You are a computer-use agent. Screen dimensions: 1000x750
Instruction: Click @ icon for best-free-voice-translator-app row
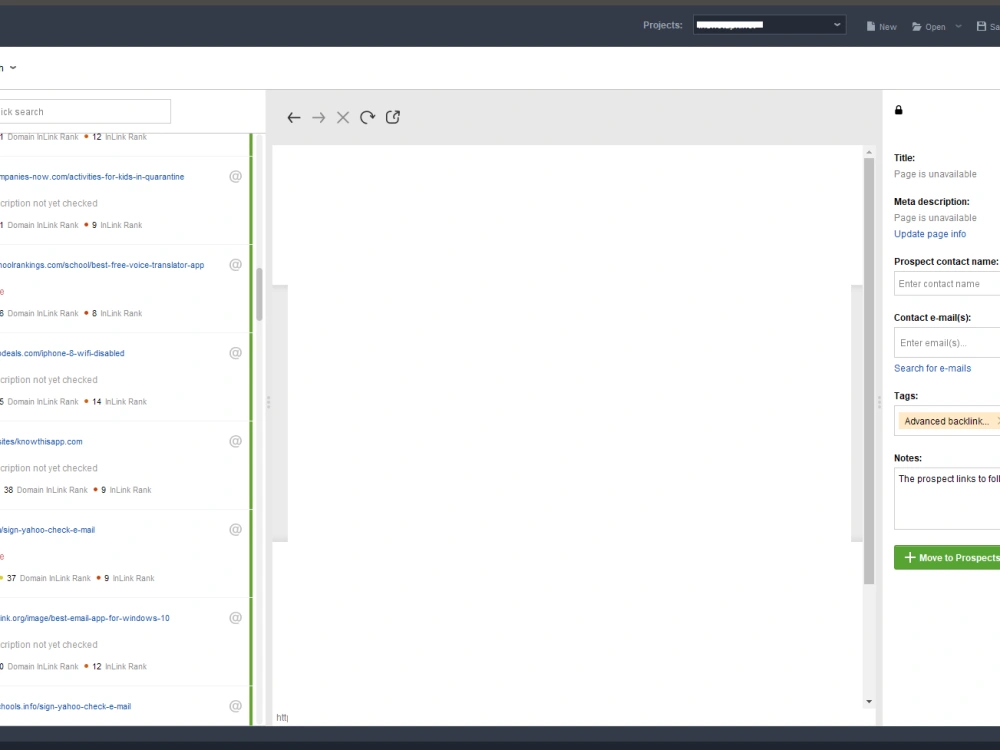[x=235, y=265]
